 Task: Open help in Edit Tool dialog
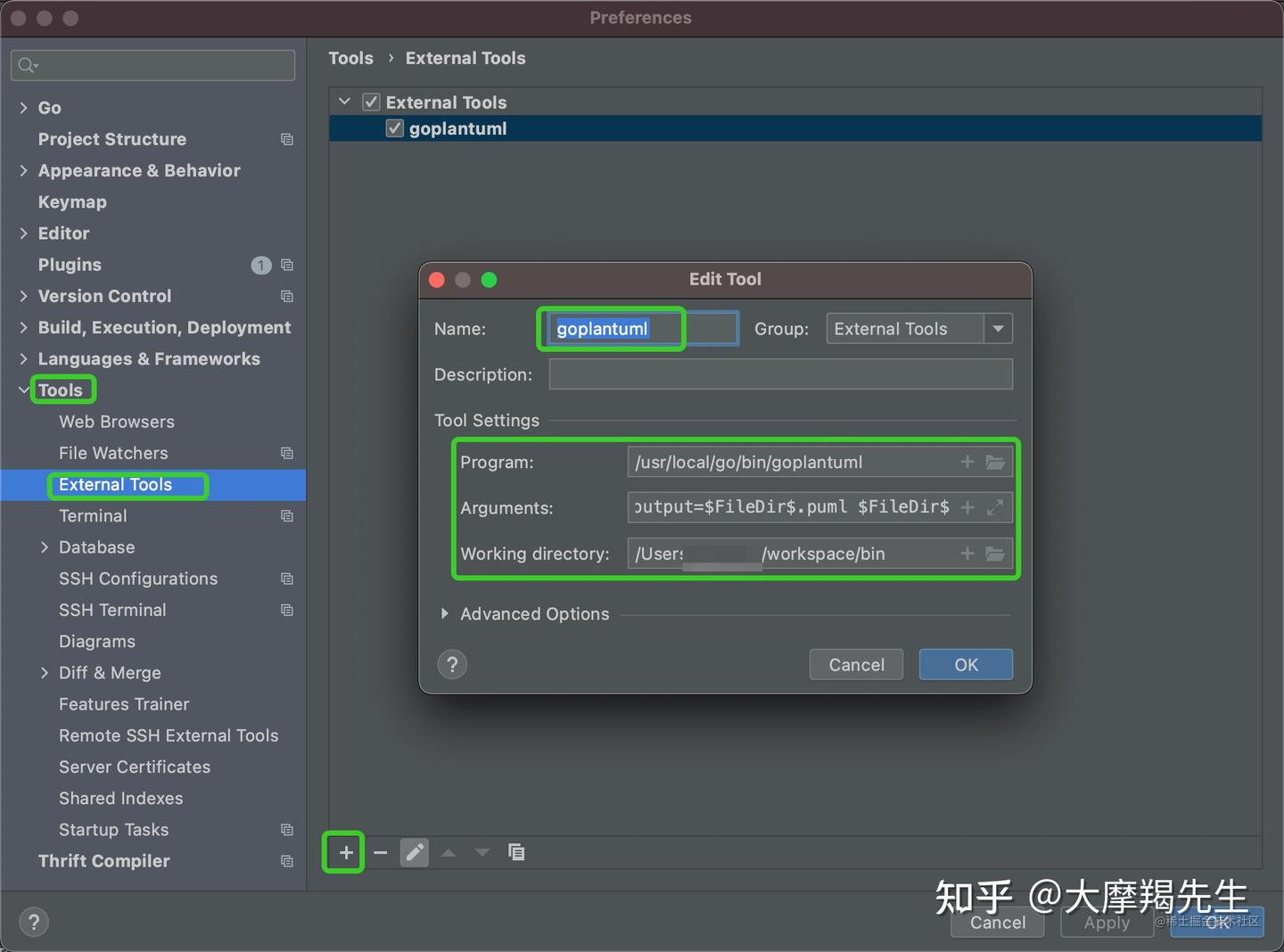pyautogui.click(x=452, y=664)
